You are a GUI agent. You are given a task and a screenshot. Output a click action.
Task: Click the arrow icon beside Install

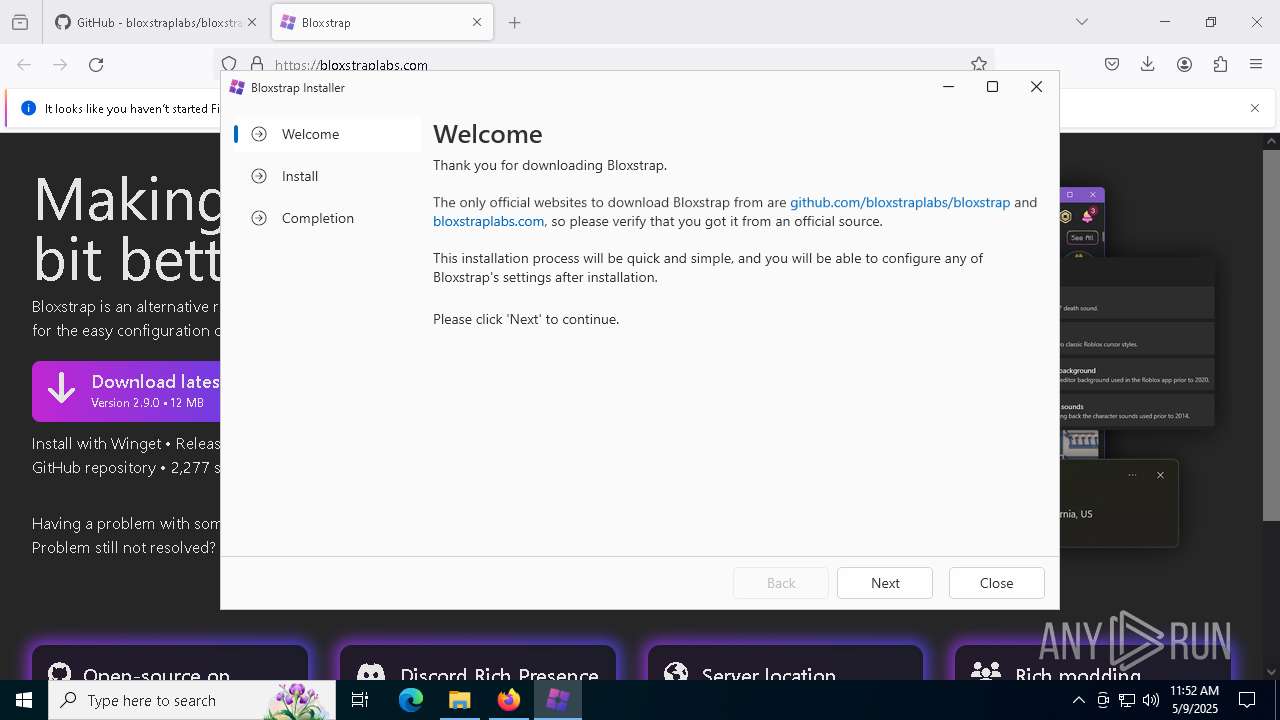(259, 176)
